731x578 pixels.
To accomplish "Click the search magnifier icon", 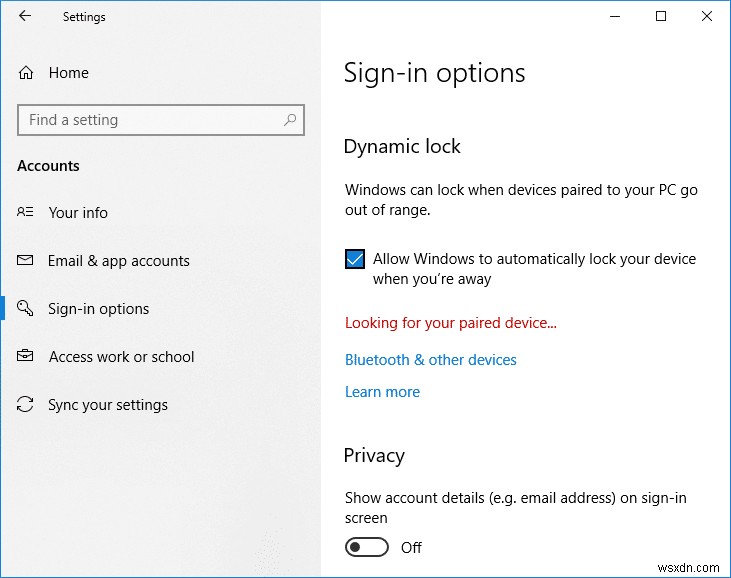I will 290,120.
